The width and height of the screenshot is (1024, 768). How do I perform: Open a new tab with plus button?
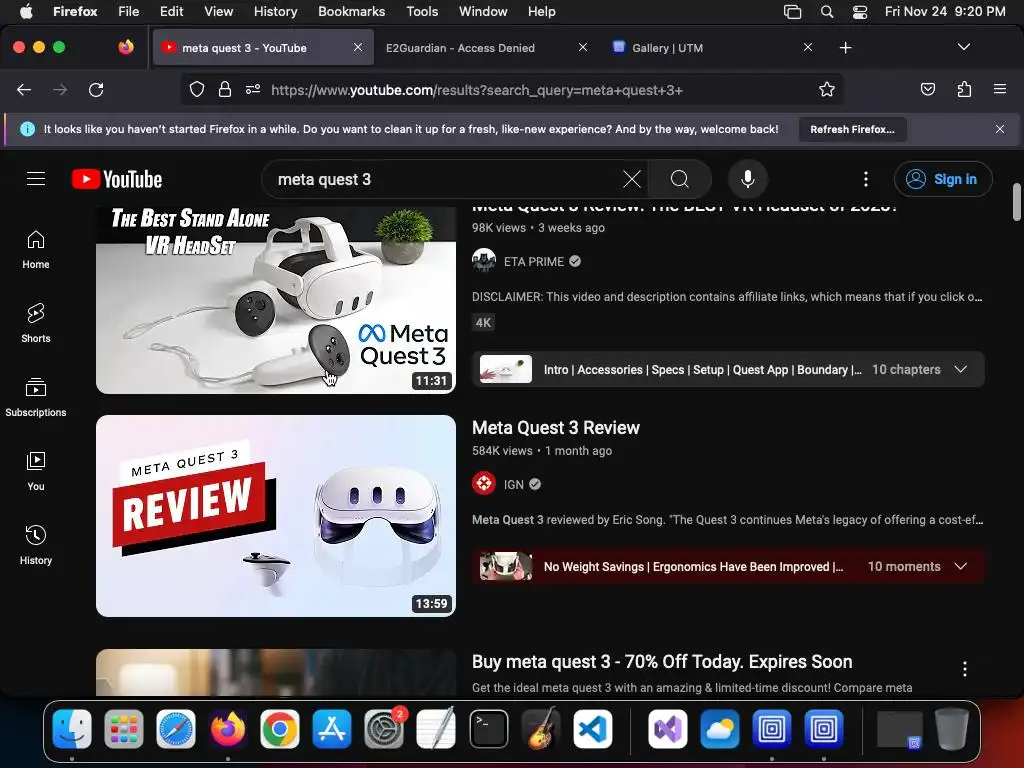(846, 48)
